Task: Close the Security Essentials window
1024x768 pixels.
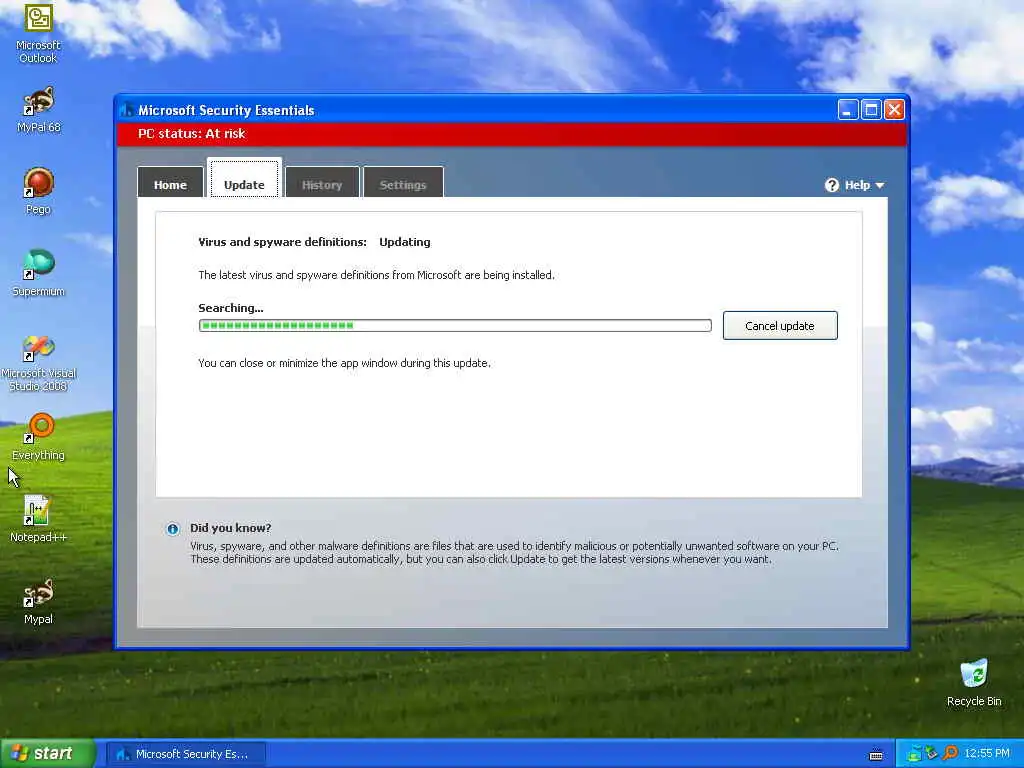Action: (x=894, y=110)
